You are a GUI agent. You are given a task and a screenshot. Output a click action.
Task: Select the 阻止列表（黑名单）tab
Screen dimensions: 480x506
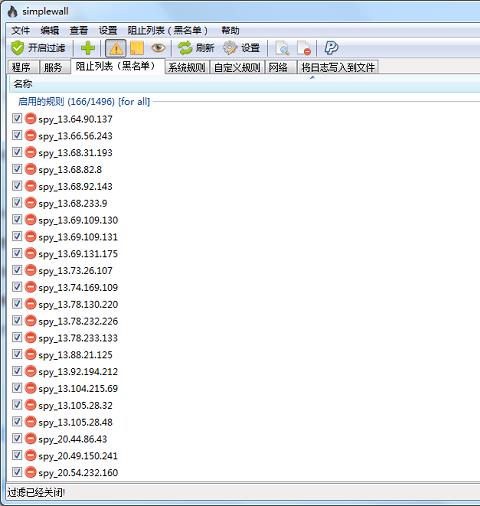pos(117,66)
